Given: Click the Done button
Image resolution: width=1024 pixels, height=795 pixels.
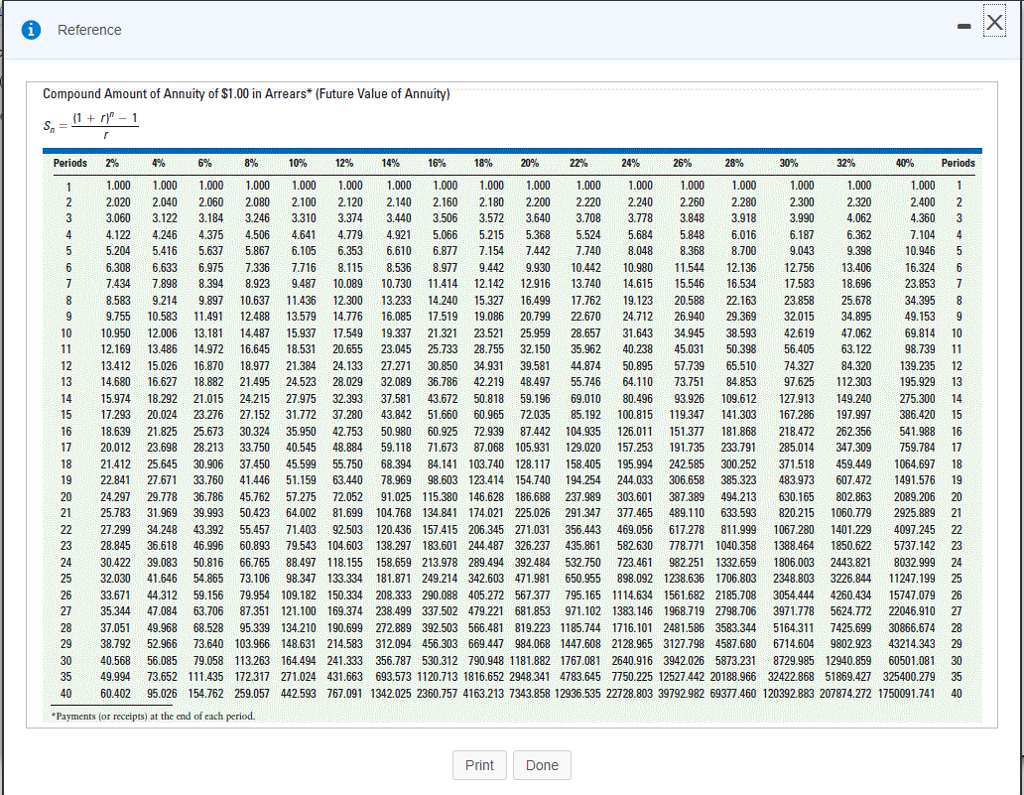Looking at the screenshot, I should click(x=542, y=765).
